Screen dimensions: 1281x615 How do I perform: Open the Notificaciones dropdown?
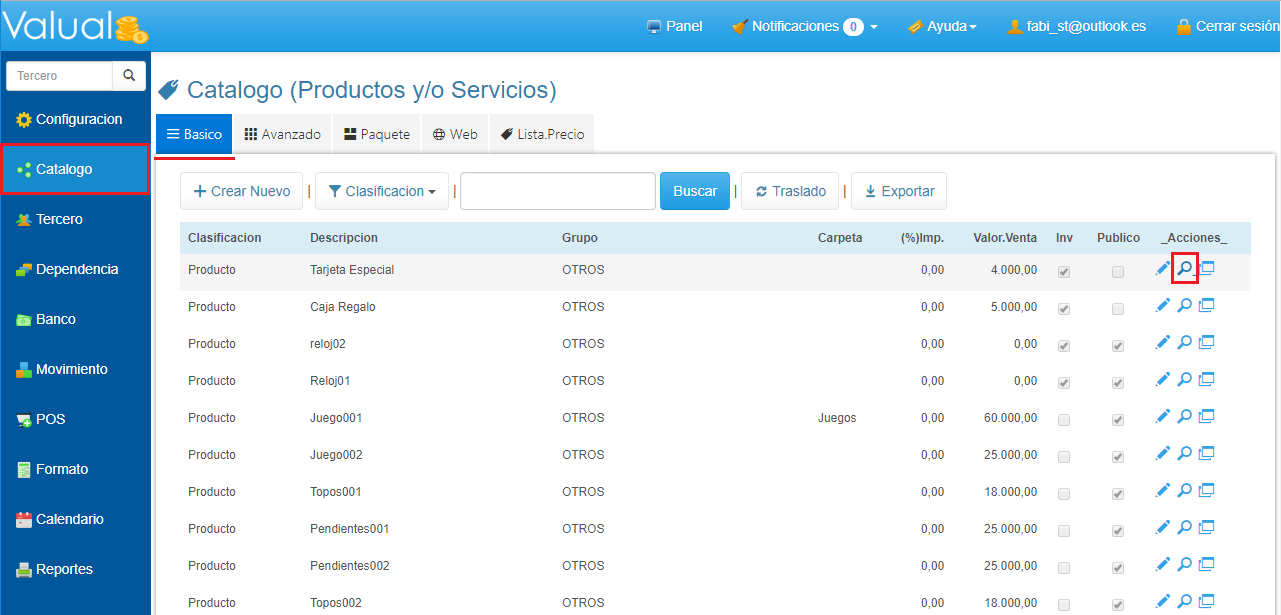point(805,27)
